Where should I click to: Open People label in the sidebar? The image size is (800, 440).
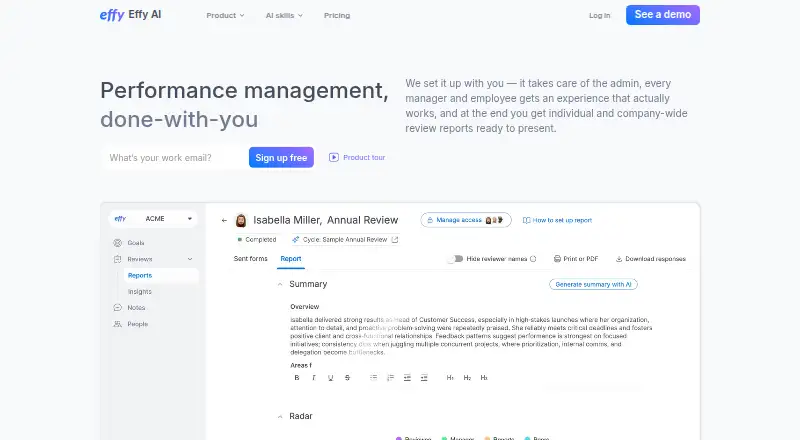pyautogui.click(x=137, y=324)
